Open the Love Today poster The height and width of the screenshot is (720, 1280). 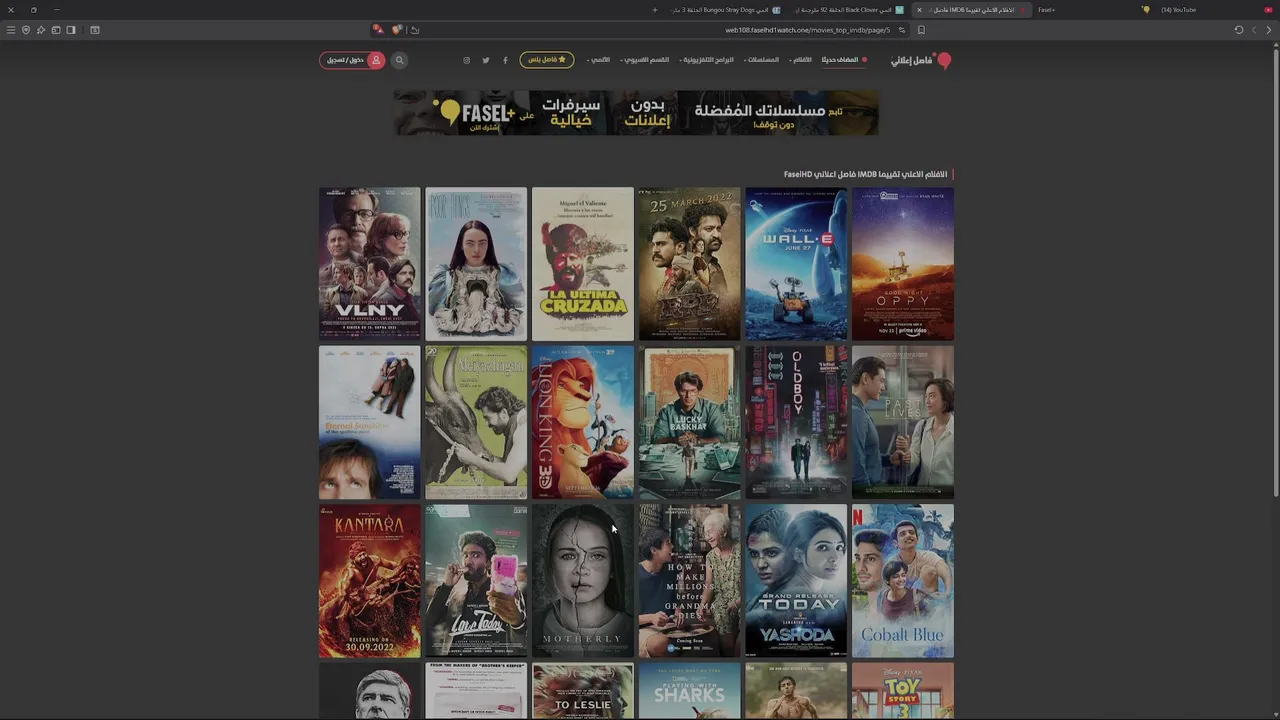[476, 581]
